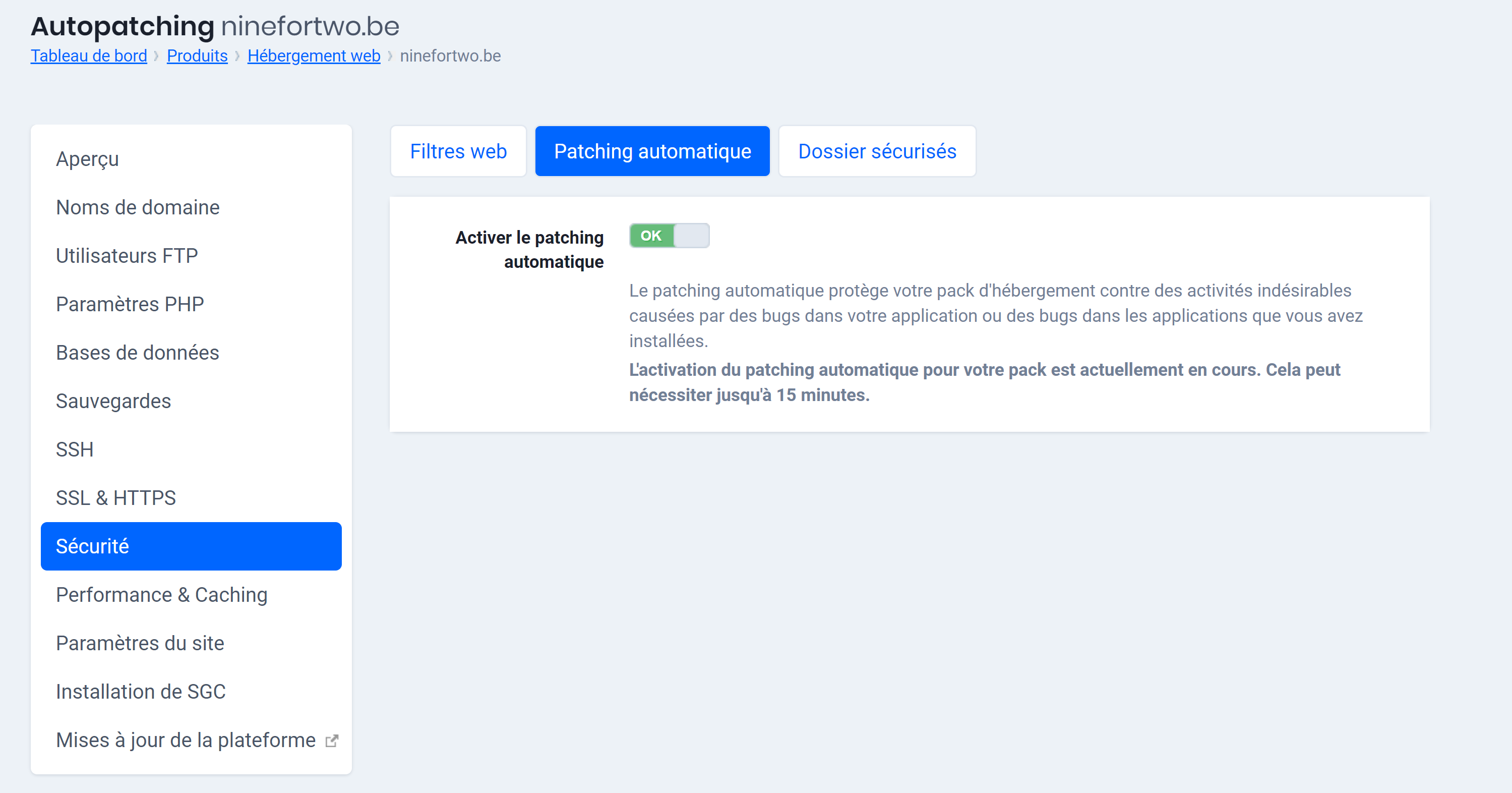Open the Sauvegardes section
This screenshot has height=793, width=1512.
113,401
